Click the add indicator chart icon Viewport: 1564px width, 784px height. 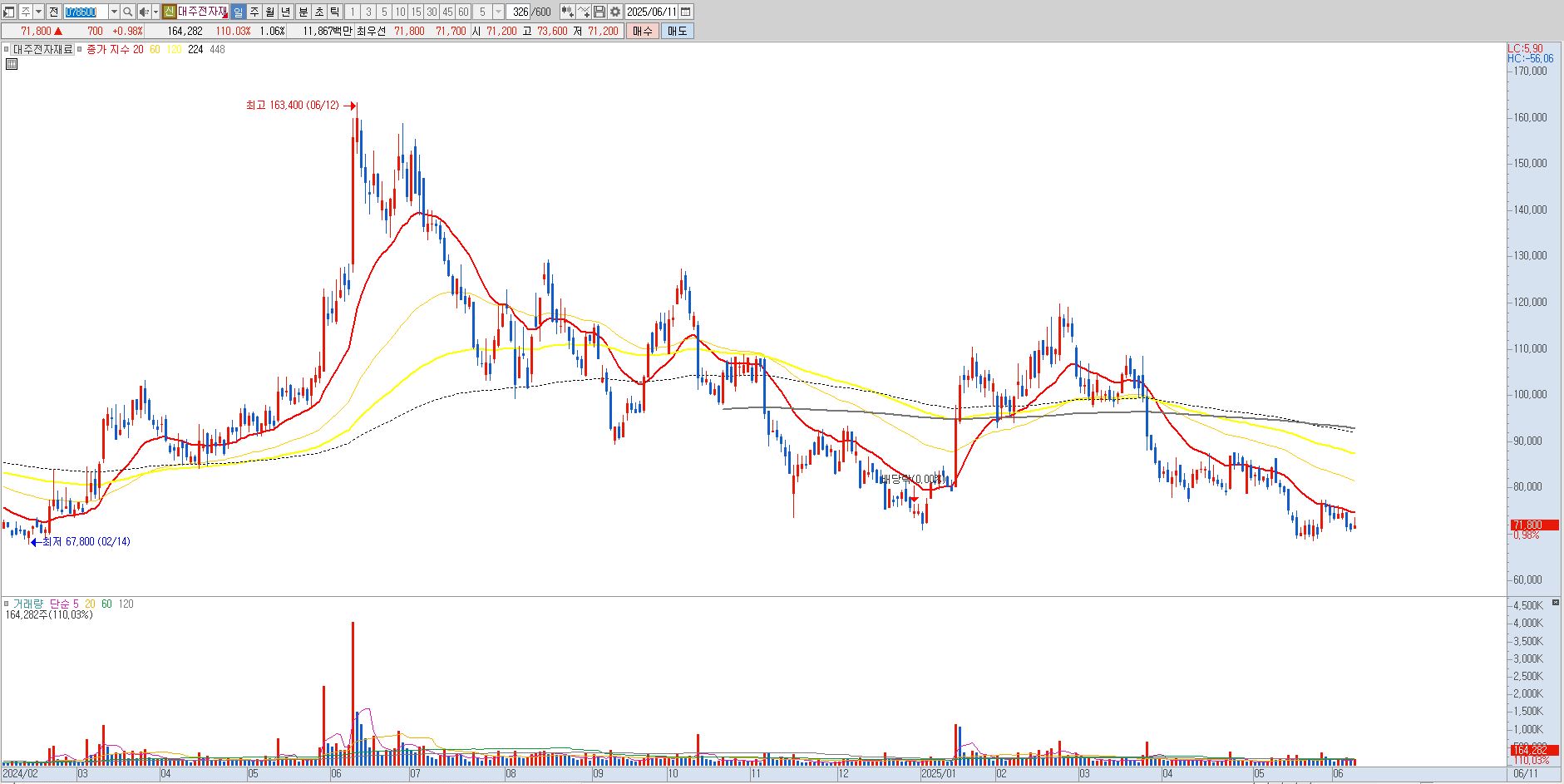(567, 12)
